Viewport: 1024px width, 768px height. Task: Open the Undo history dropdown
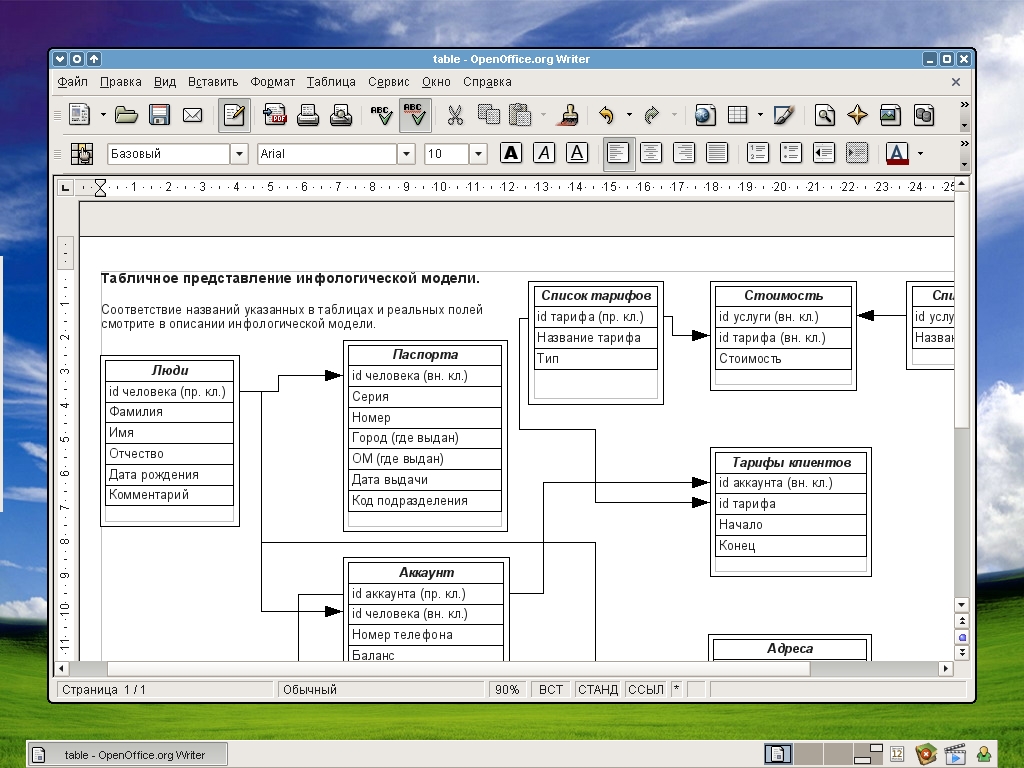pos(629,116)
